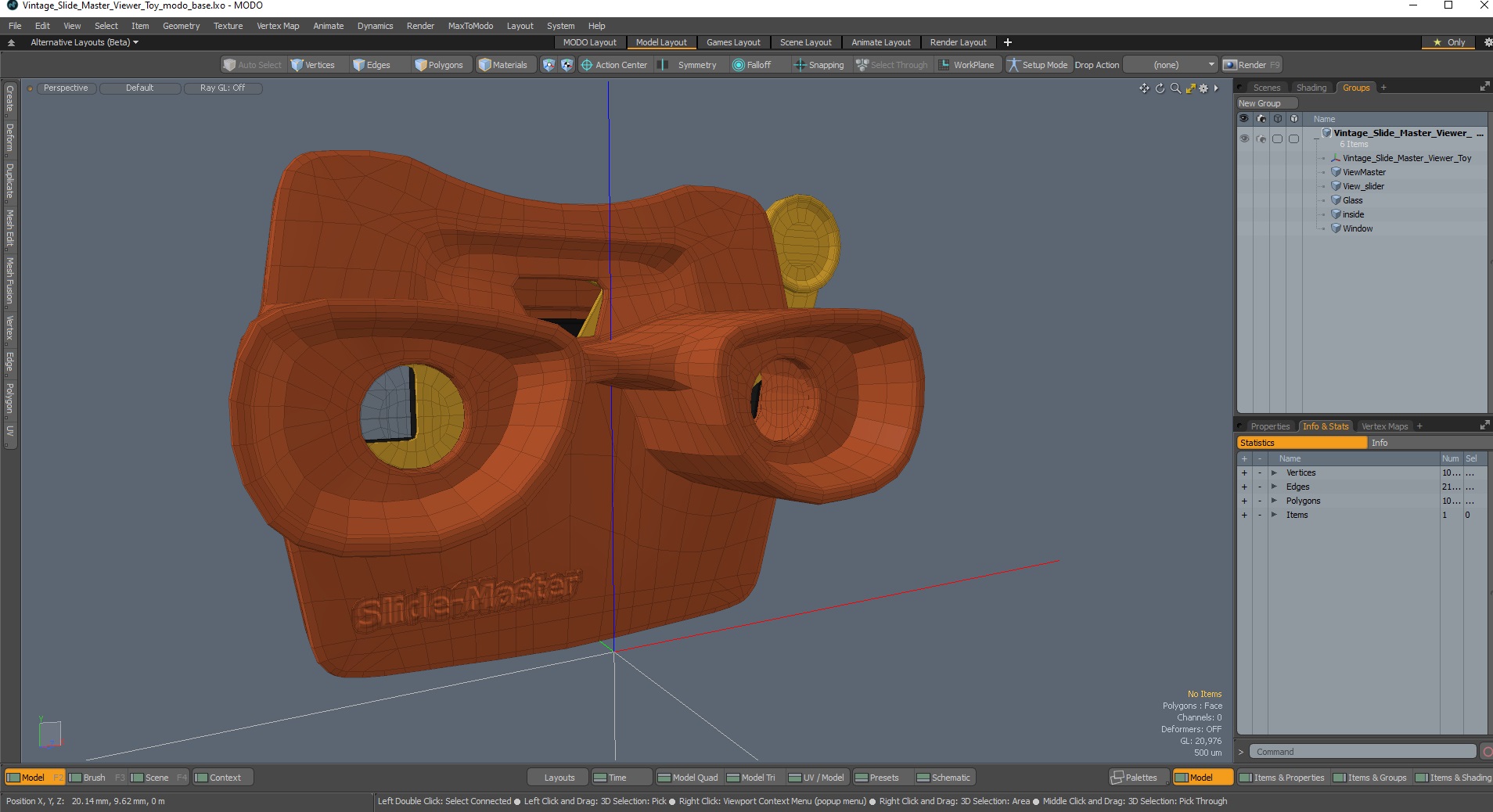Viewport: 1493px width, 812px height.
Task: Toggle visibility eye of Vintage_Slide_Master_Viewer group
Action: click(x=1244, y=138)
